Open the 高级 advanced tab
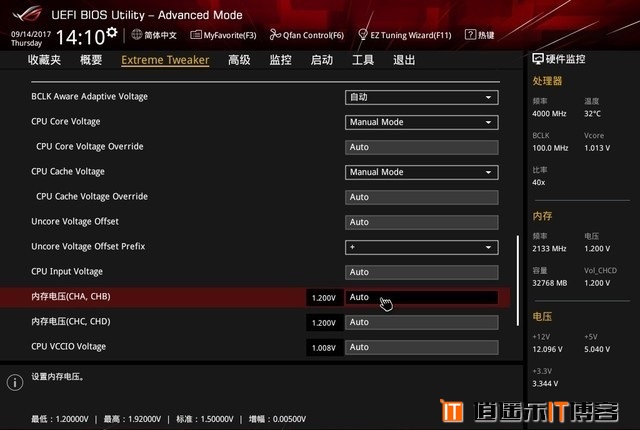Image resolution: width=640 pixels, height=430 pixels. [x=239, y=60]
